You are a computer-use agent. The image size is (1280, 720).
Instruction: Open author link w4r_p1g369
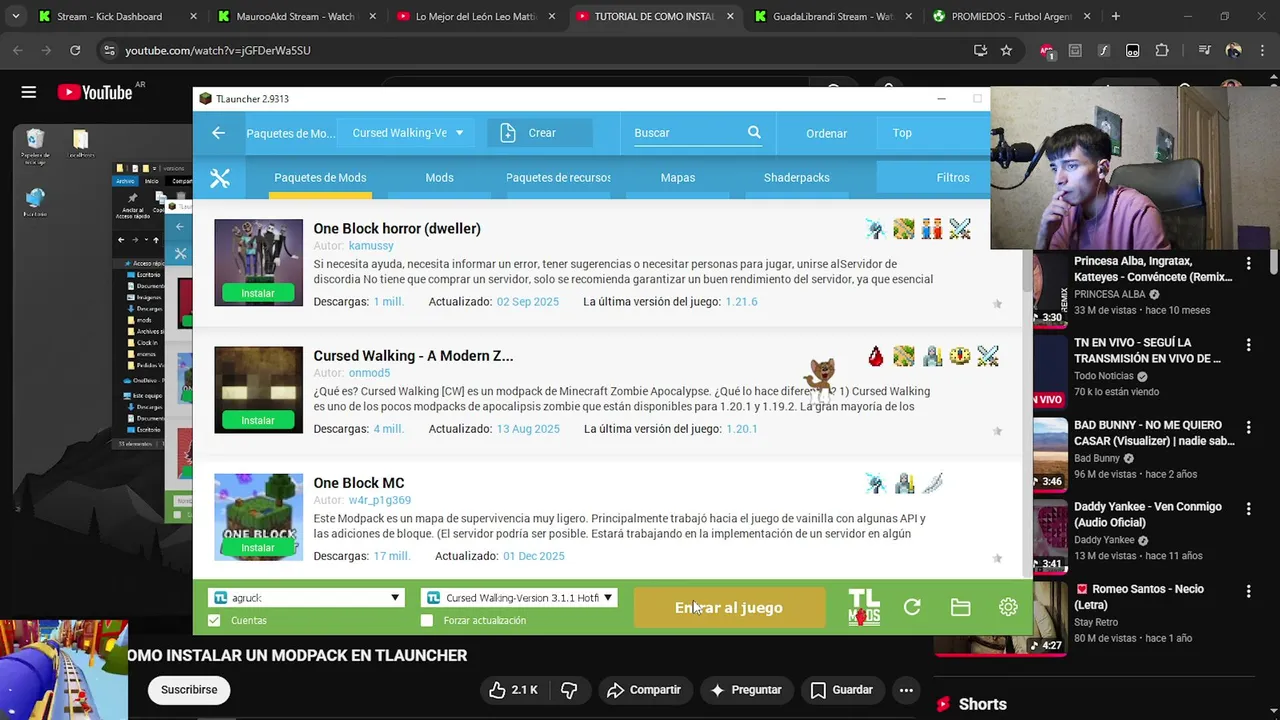(x=379, y=500)
